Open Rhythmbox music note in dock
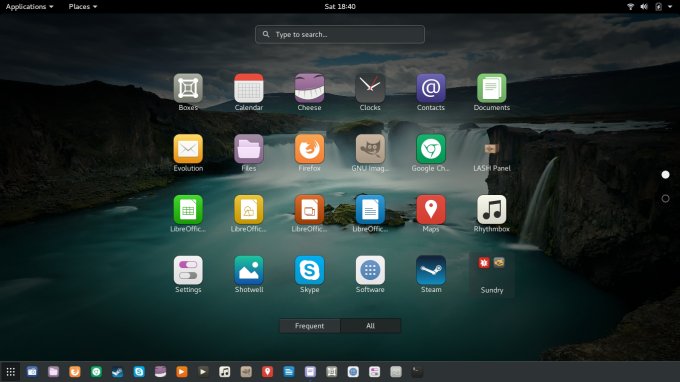Image resolution: width=680 pixels, height=382 pixels. tap(225, 372)
